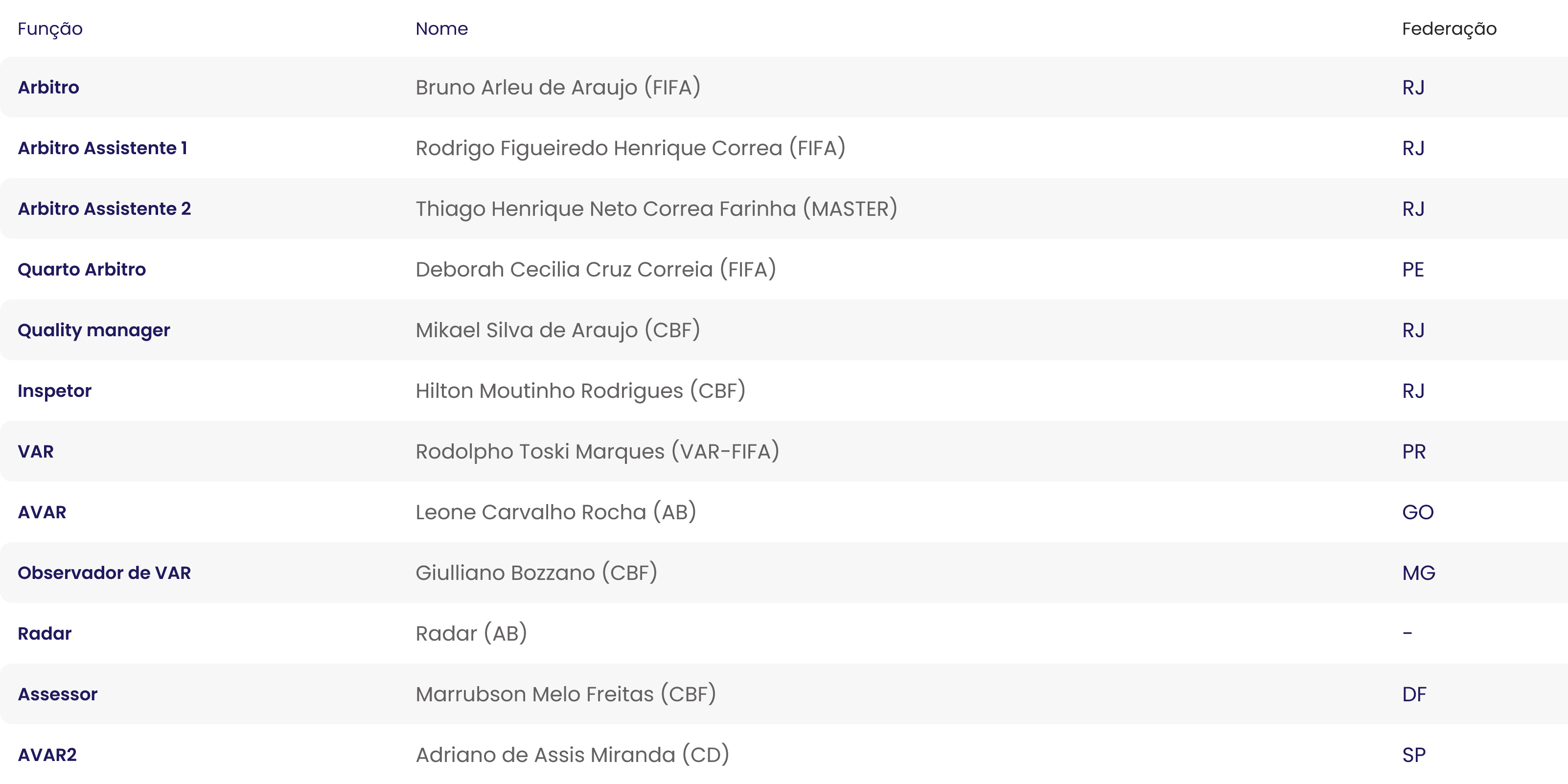Click the Radar (AB) name cell
This screenshot has height=784, width=1568.
coord(471,634)
